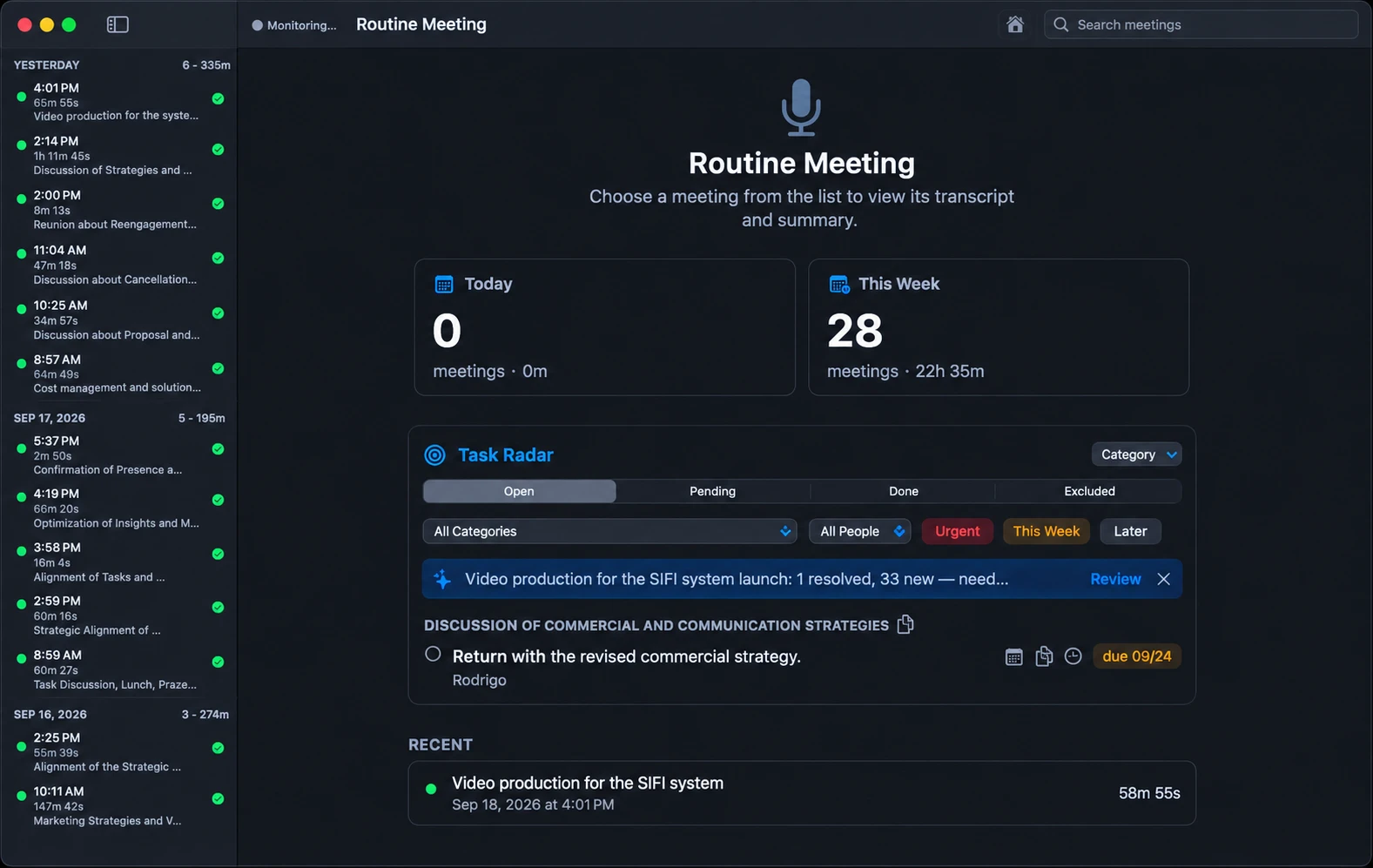
Task: View the Excluded tab
Action: pos(1089,491)
